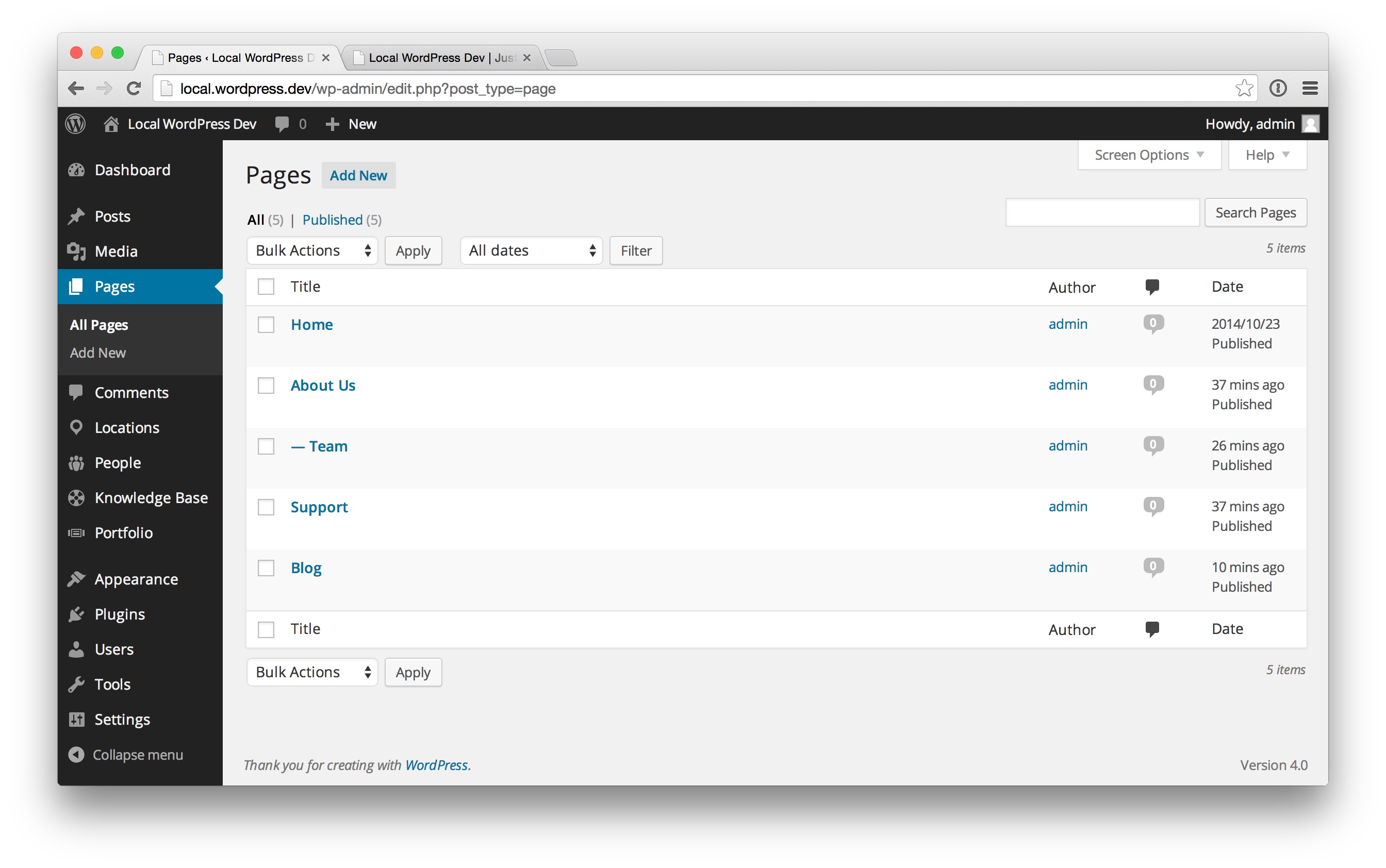Click the Pages menu item in sidebar
The image size is (1386, 868).
114,286
